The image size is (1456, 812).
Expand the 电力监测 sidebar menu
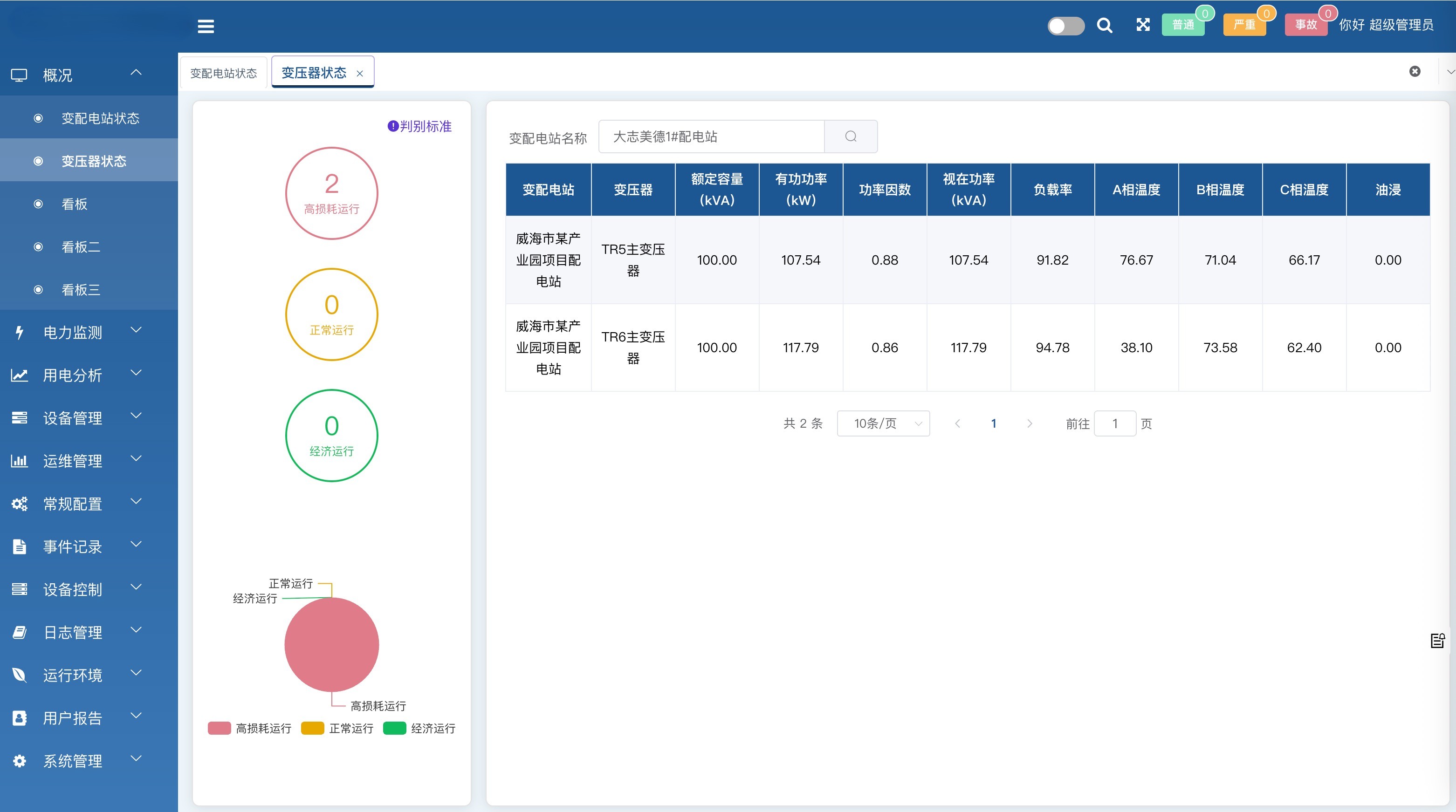click(x=74, y=332)
